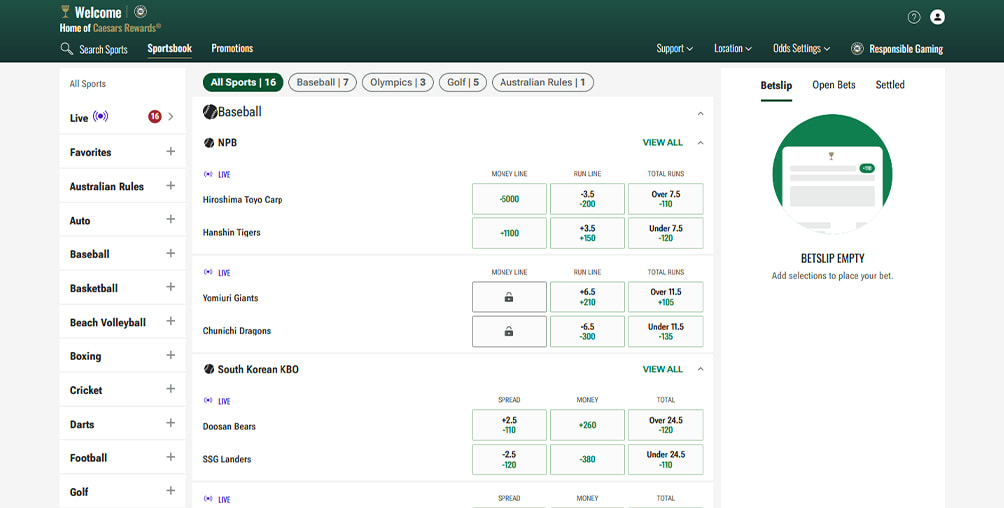Select the Olympics | 3 filter pill
The width and height of the screenshot is (1004, 508).
click(x=398, y=83)
